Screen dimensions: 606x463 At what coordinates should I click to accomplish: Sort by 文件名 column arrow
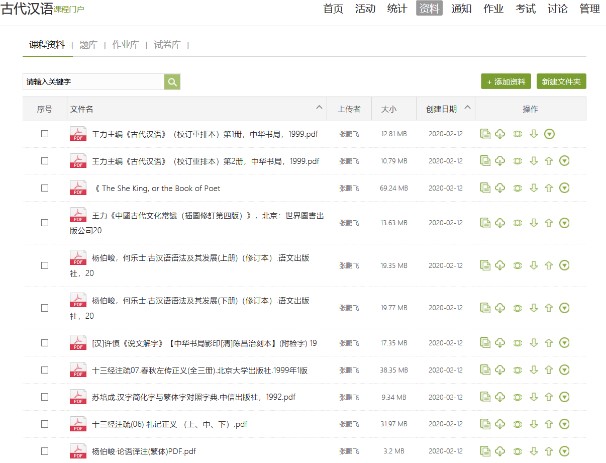click(x=319, y=107)
